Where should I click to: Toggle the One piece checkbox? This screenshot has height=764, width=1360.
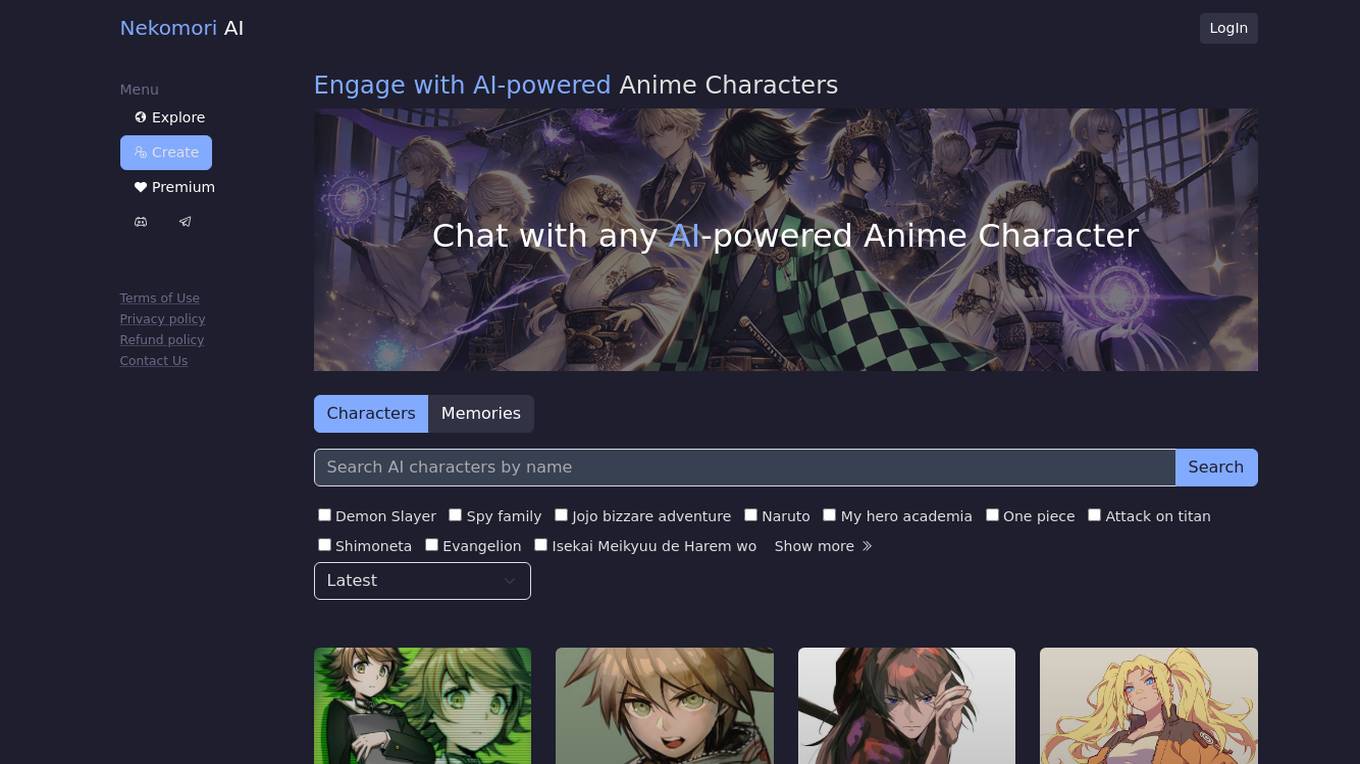(992, 515)
